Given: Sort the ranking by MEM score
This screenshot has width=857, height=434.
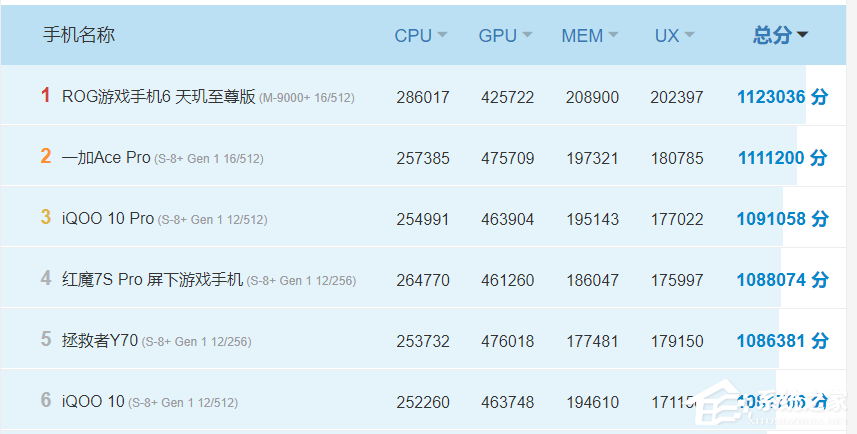Looking at the screenshot, I should [590, 36].
